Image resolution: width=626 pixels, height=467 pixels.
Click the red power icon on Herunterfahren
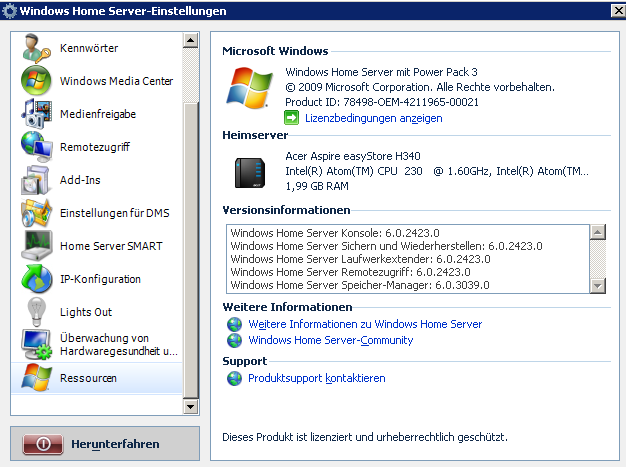point(43,444)
